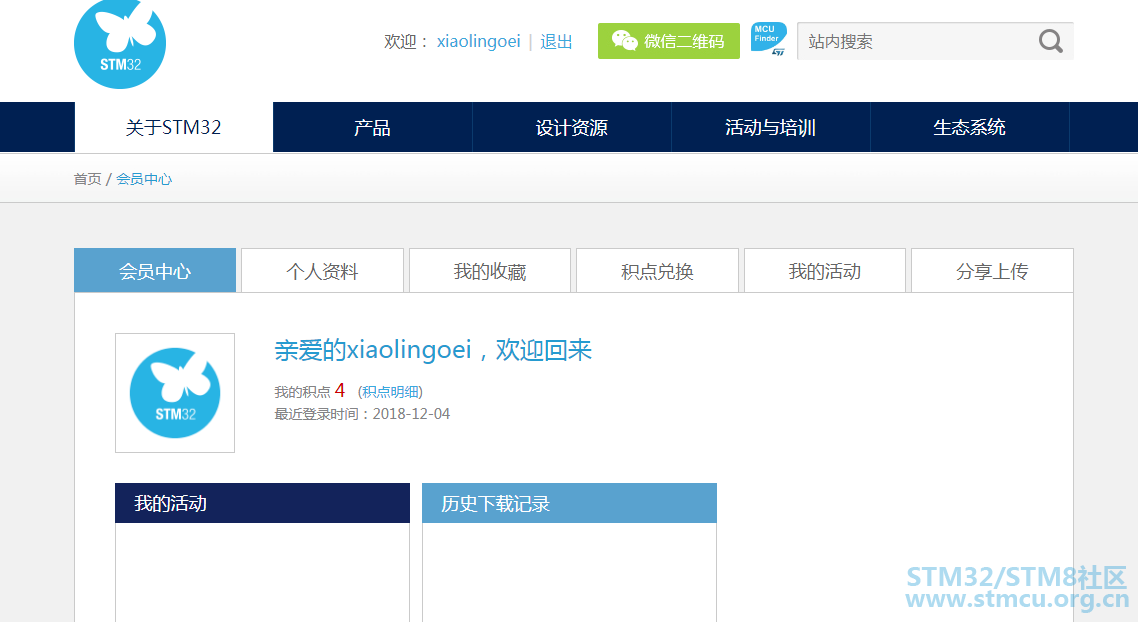Viewport: 1138px width, 622px height.
Task: Go to 首页 breadcrumb link
Action: click(87, 179)
